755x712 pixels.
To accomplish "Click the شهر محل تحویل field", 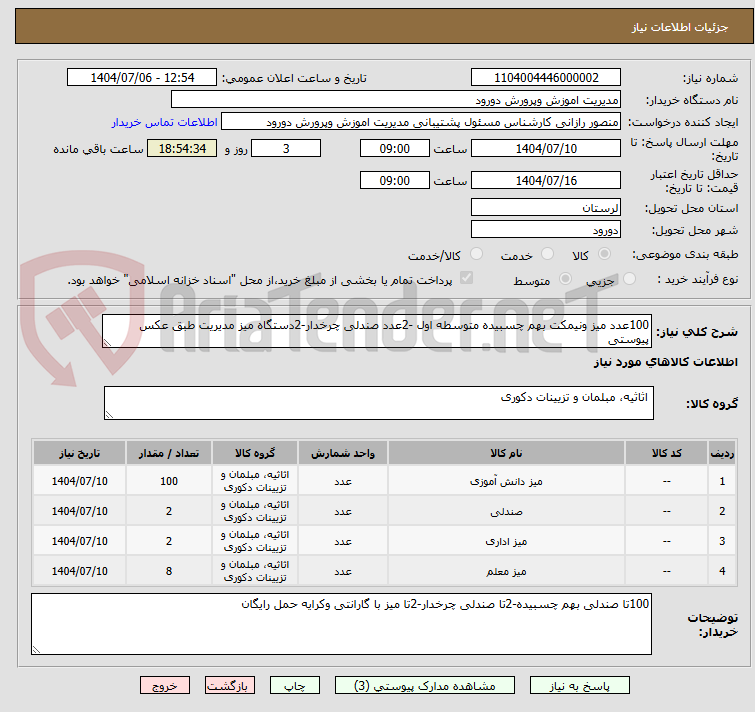I will (545, 230).
